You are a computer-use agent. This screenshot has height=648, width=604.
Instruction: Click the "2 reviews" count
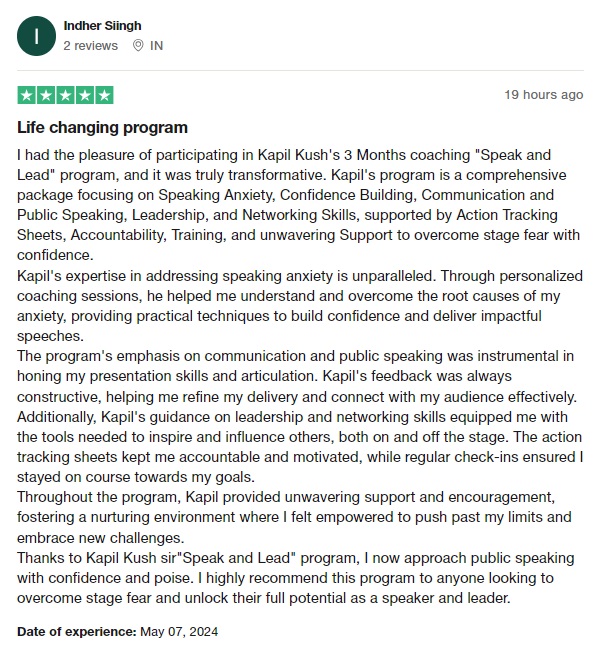click(90, 46)
